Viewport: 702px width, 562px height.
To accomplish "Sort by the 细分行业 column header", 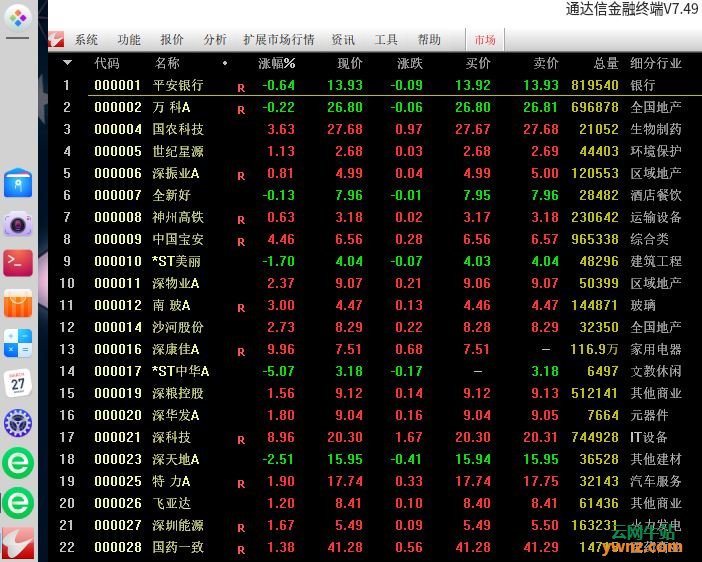I will click(x=656, y=63).
